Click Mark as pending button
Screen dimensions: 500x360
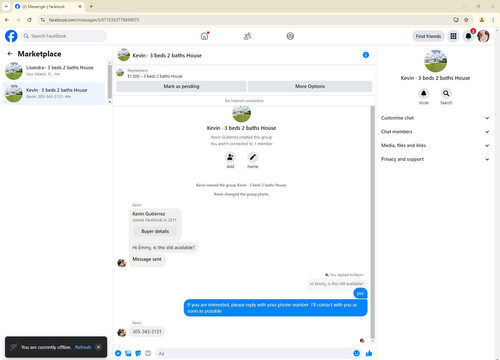[x=181, y=86]
